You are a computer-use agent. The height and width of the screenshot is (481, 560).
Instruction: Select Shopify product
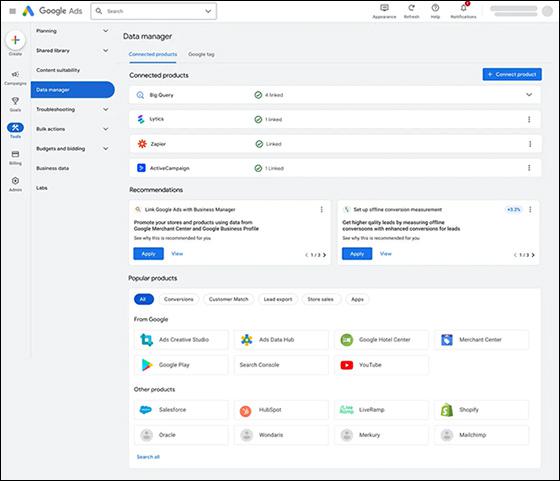tap(481, 410)
